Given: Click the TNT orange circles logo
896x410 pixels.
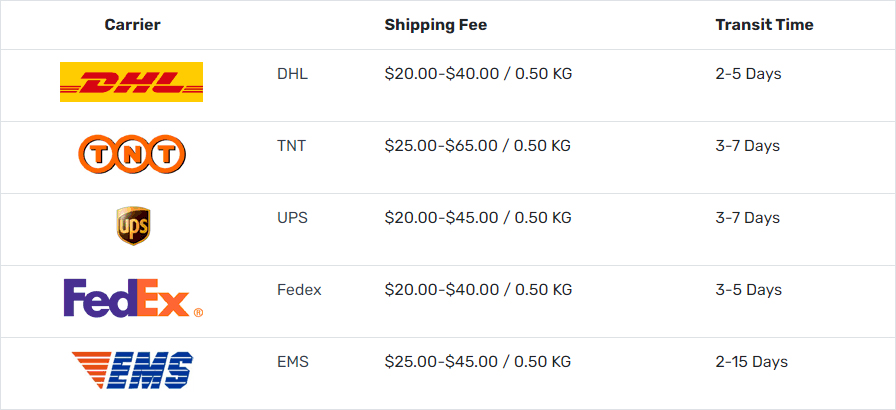Looking at the screenshot, I should coord(132,154).
